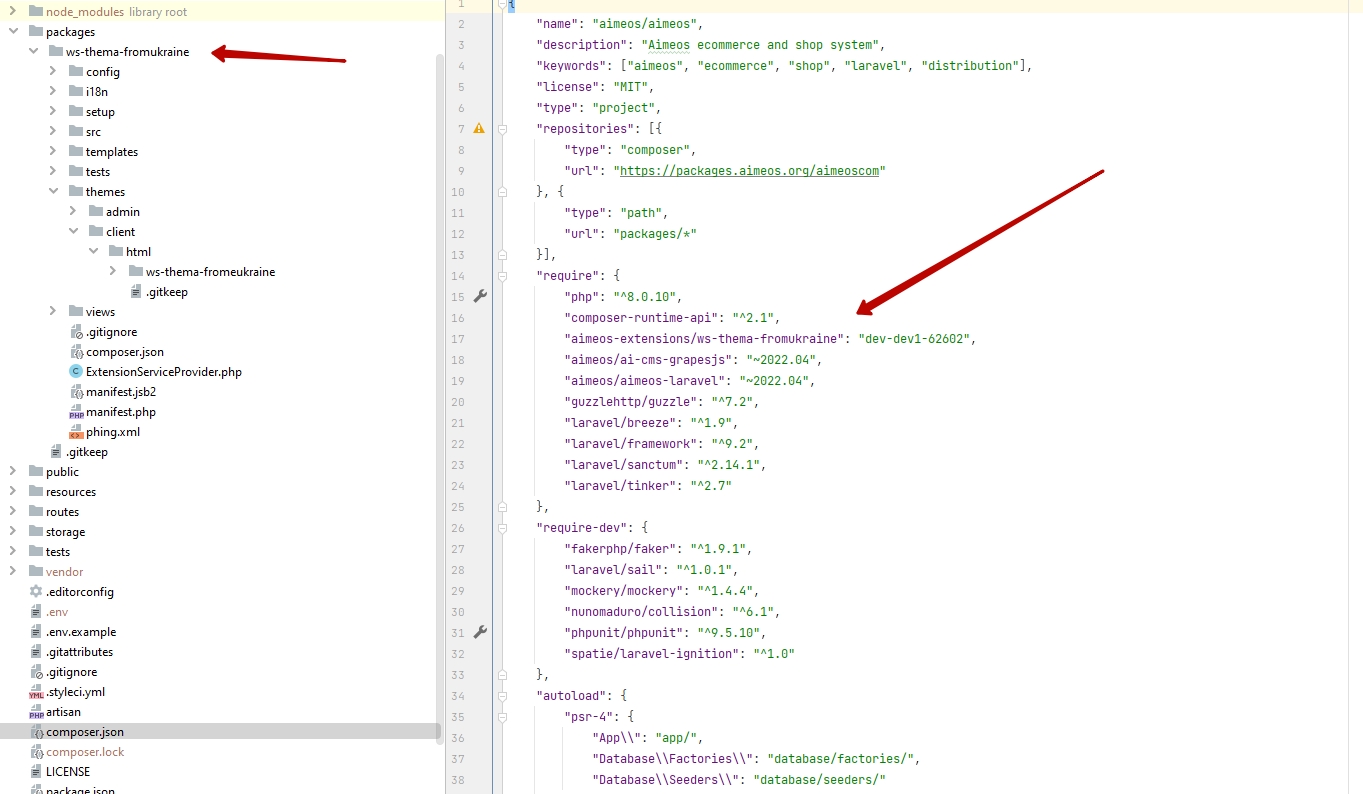1363x794 pixels.
Task: Click the tests folder icon under ws-thema-fromukraine
Action: point(76,172)
